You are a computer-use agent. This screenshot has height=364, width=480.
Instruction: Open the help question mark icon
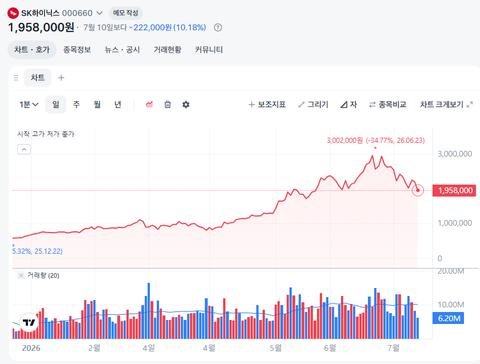[218, 27]
